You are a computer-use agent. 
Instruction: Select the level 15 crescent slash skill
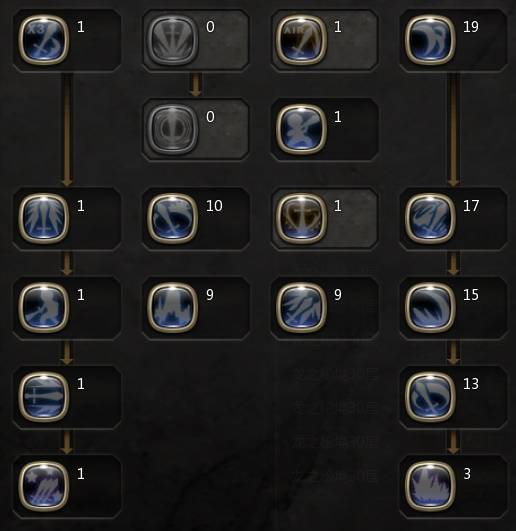[x=430, y=307]
